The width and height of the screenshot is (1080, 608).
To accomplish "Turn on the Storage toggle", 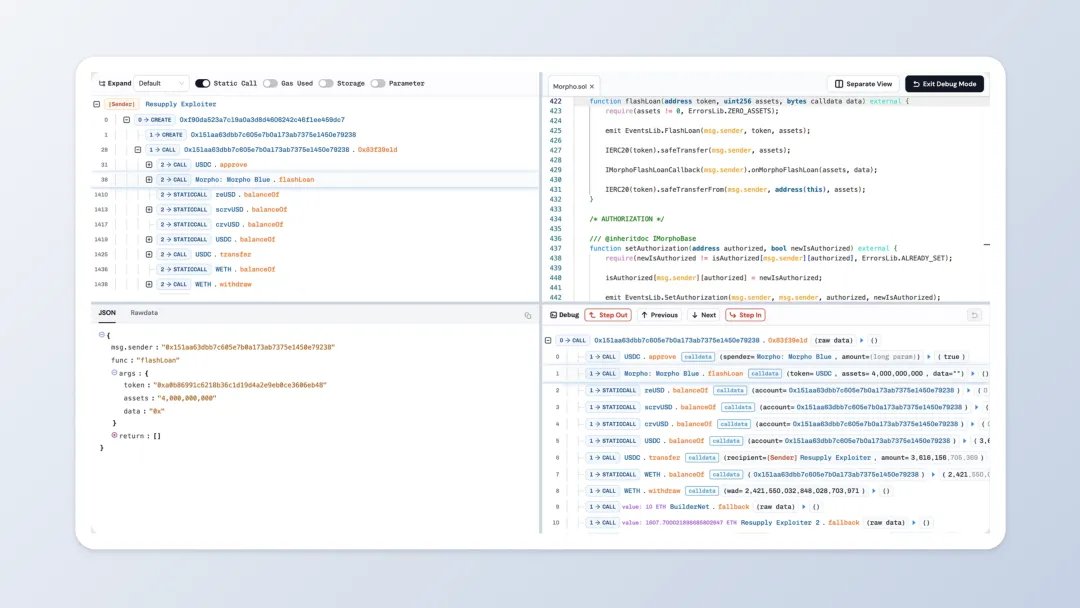I will point(326,83).
